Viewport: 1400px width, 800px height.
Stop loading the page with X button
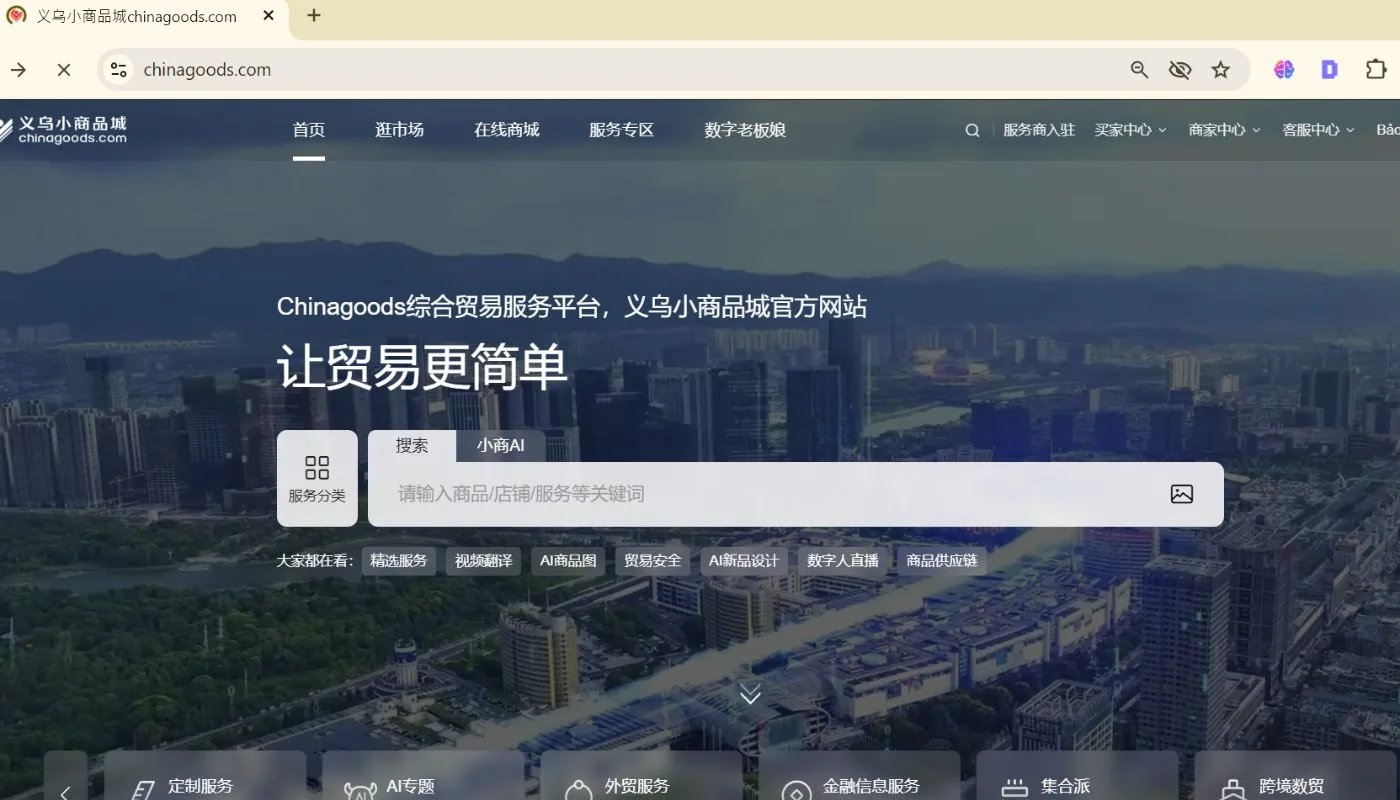pos(64,69)
